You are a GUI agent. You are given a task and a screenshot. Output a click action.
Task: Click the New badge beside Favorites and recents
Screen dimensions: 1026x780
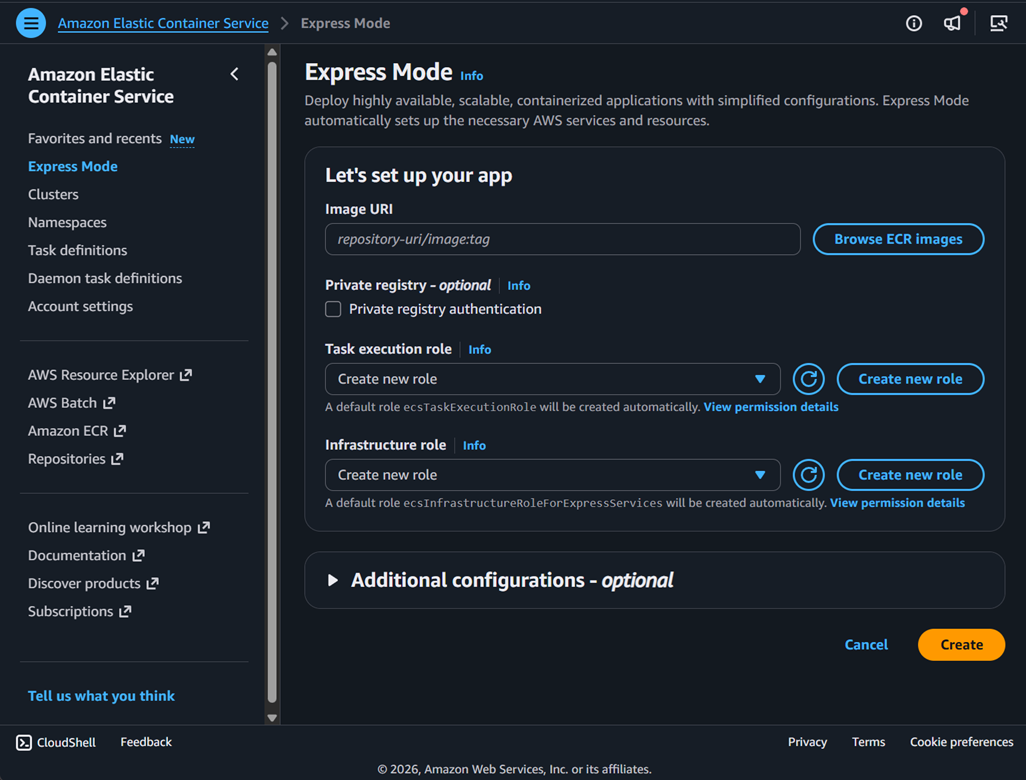[x=182, y=139]
